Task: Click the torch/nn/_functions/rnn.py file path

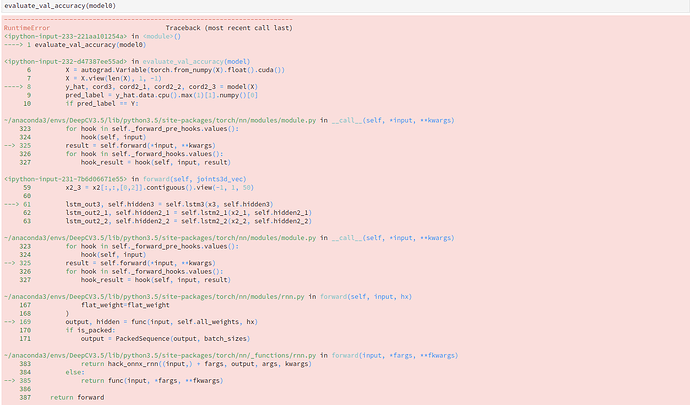Action: (x=160, y=355)
